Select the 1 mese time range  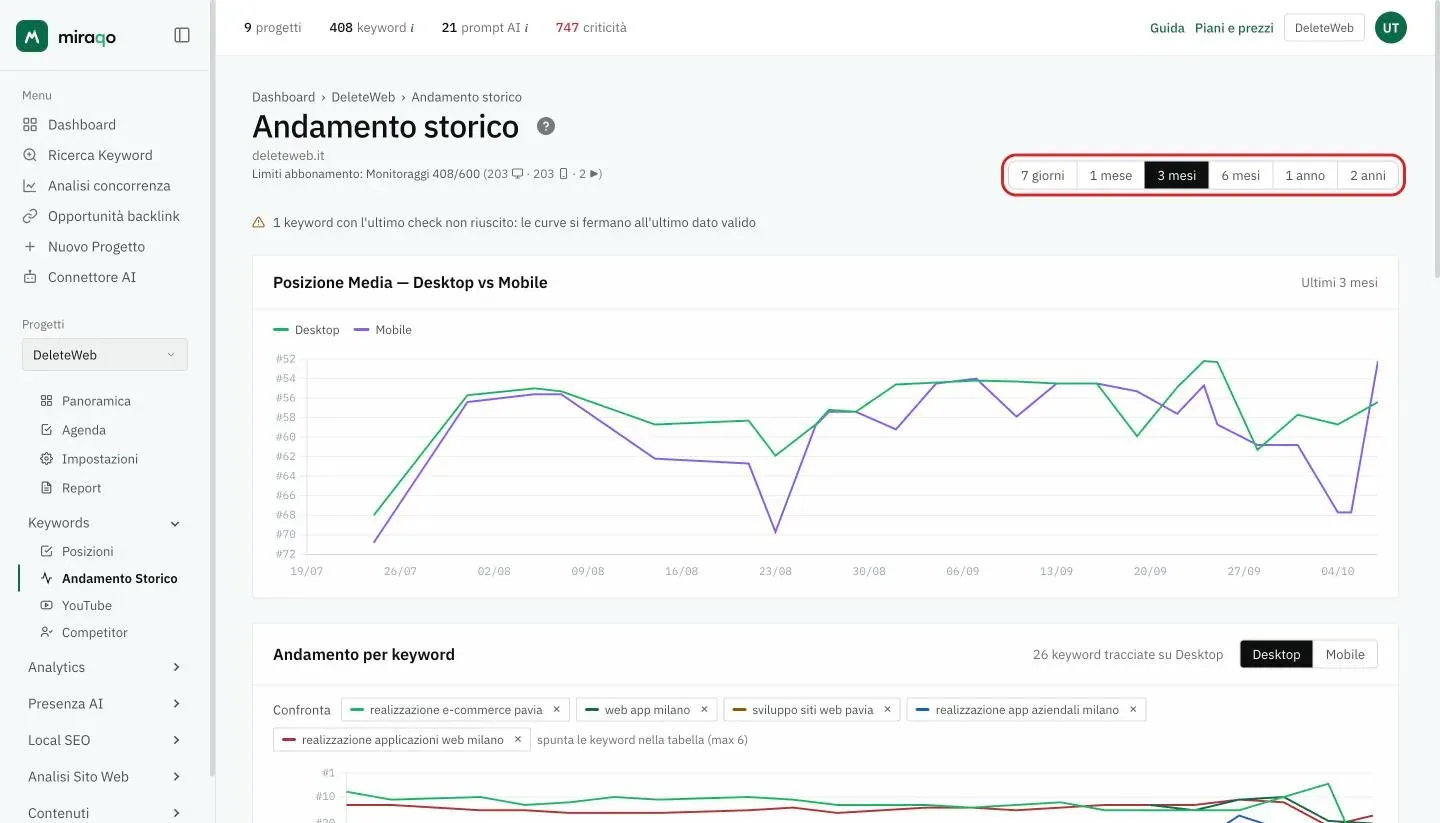[x=1110, y=175]
